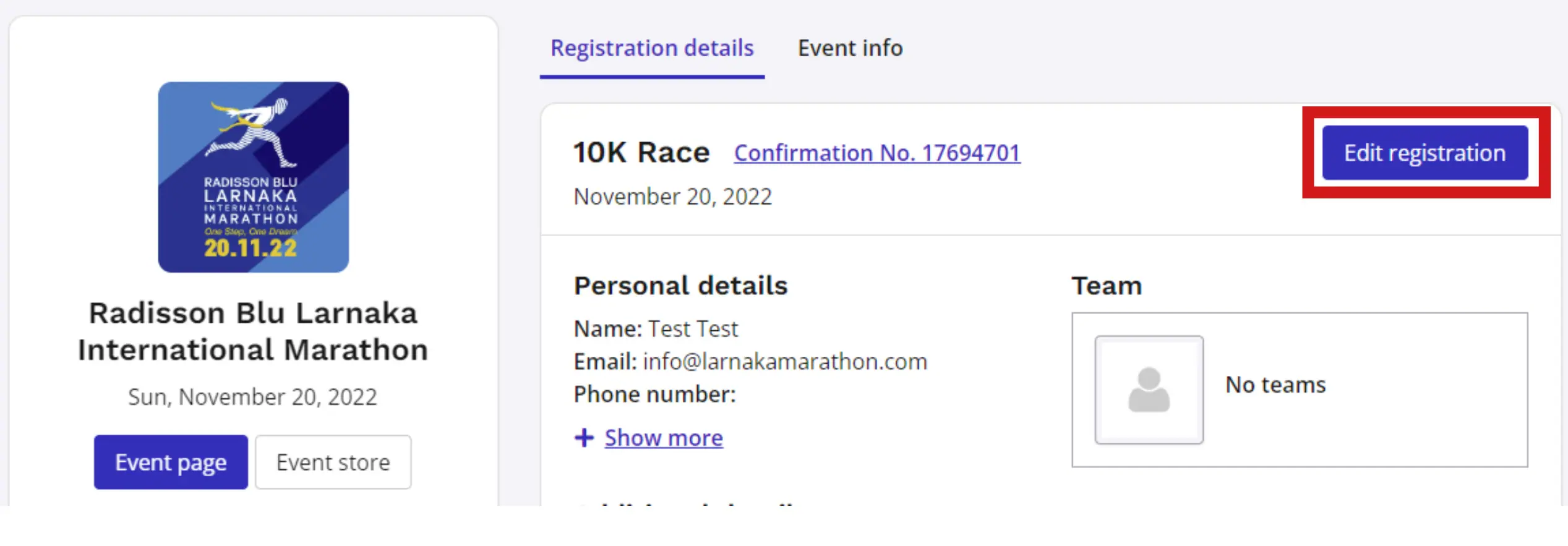
Task: Click the No teams label
Action: tap(1275, 385)
